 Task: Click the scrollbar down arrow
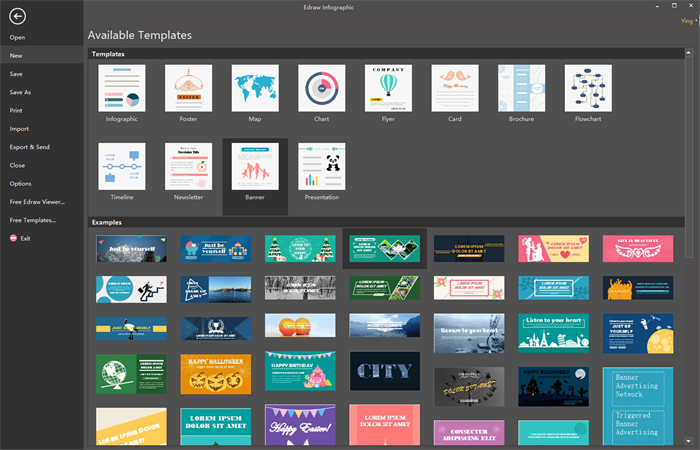click(689, 442)
